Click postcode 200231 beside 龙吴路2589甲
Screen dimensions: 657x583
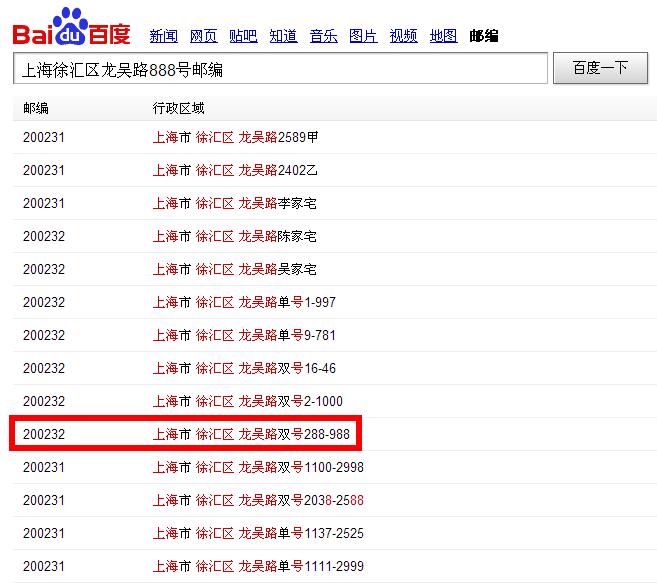click(x=44, y=137)
